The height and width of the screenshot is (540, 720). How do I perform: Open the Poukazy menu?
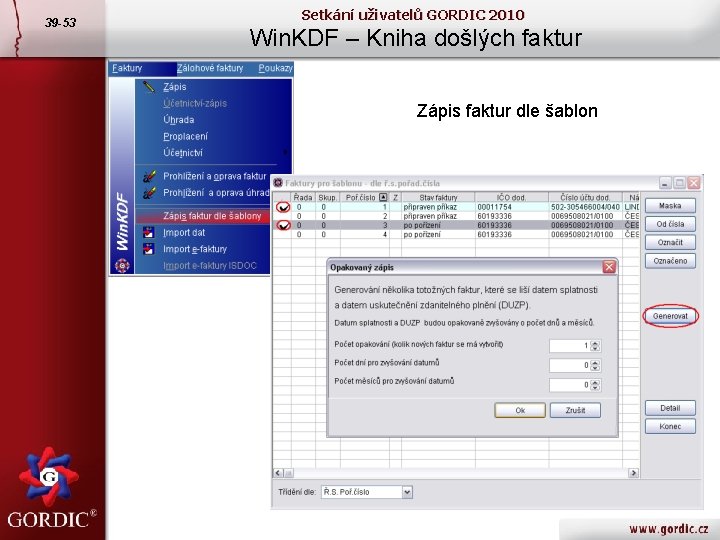(275, 68)
